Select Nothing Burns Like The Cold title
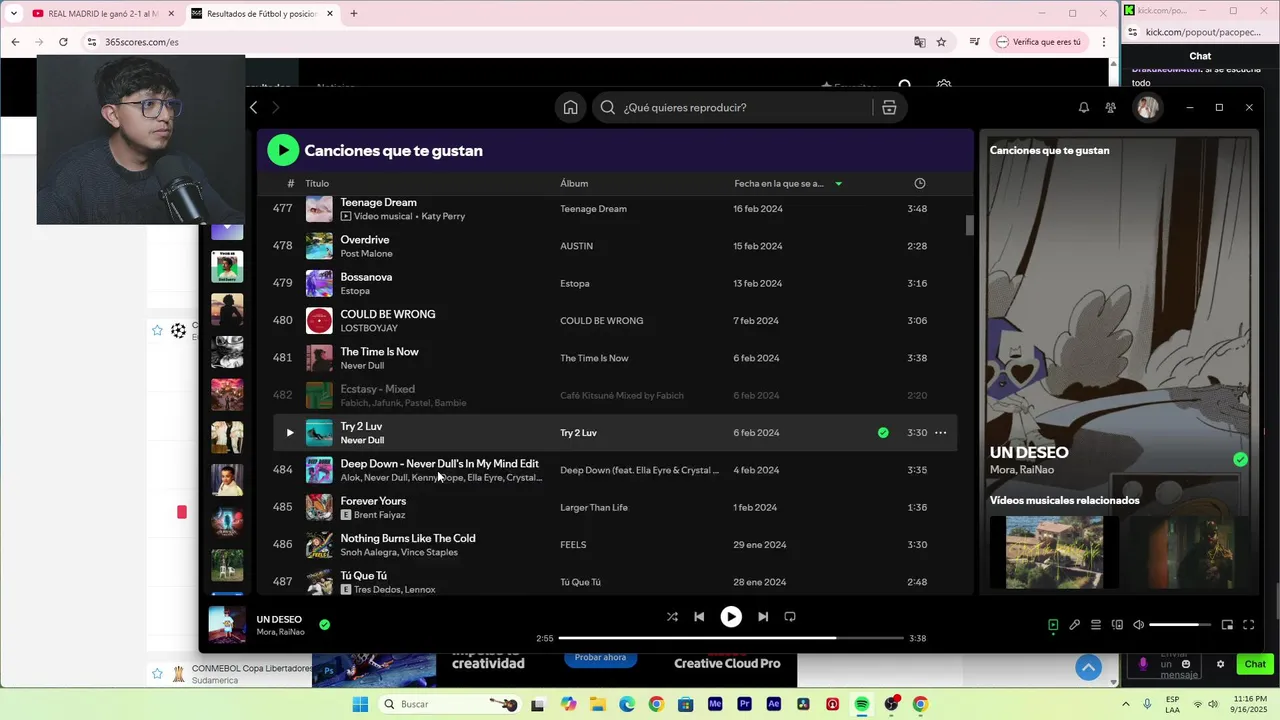 408,539
